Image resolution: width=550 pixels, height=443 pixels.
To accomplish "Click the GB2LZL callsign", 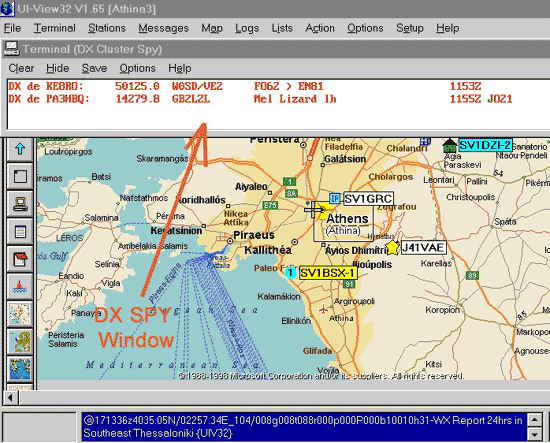I will click(191, 99).
